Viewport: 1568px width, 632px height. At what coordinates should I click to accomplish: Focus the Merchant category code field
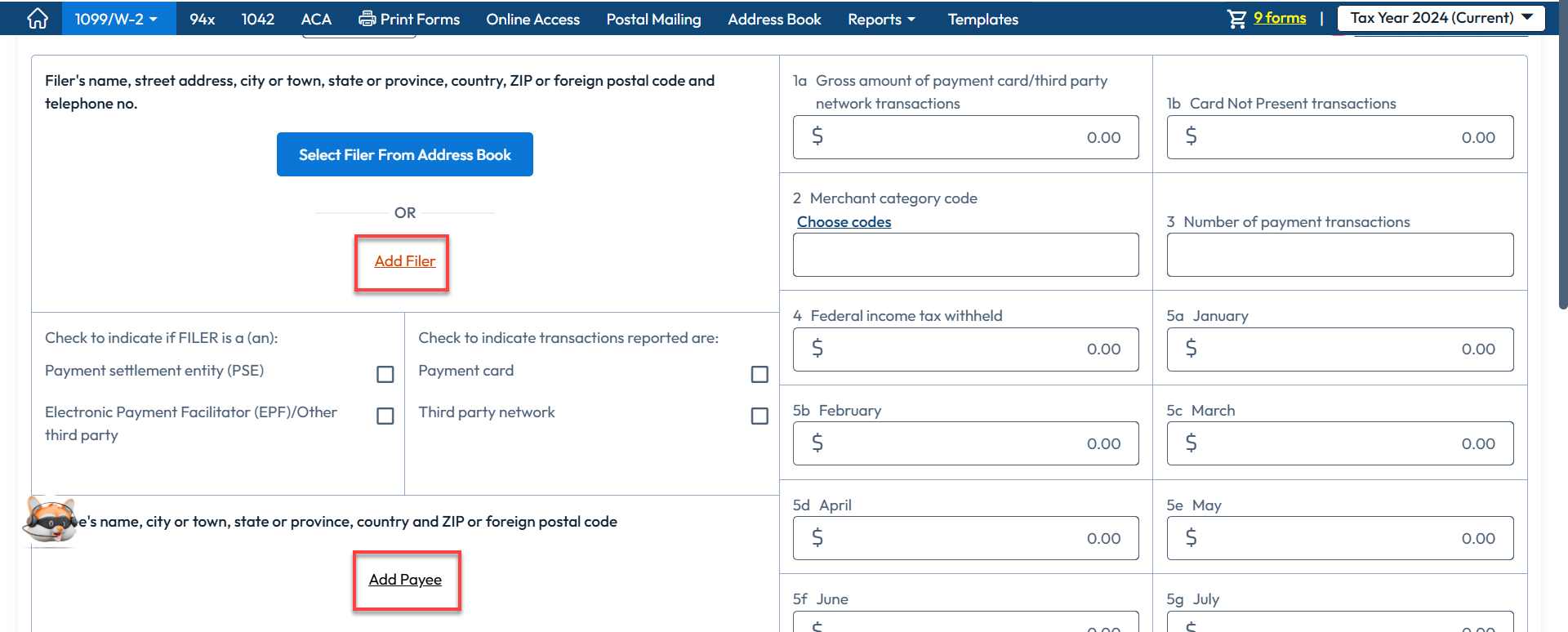(965, 255)
